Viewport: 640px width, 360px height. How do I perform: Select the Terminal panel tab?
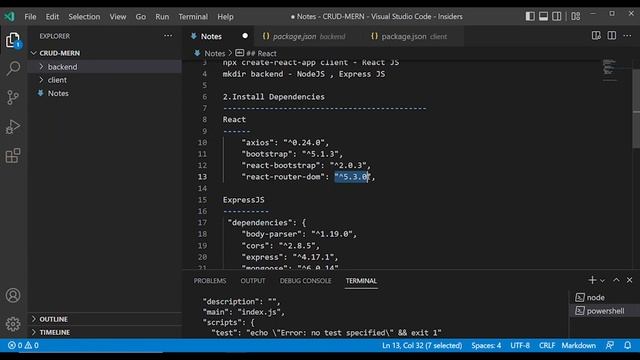[361, 281]
